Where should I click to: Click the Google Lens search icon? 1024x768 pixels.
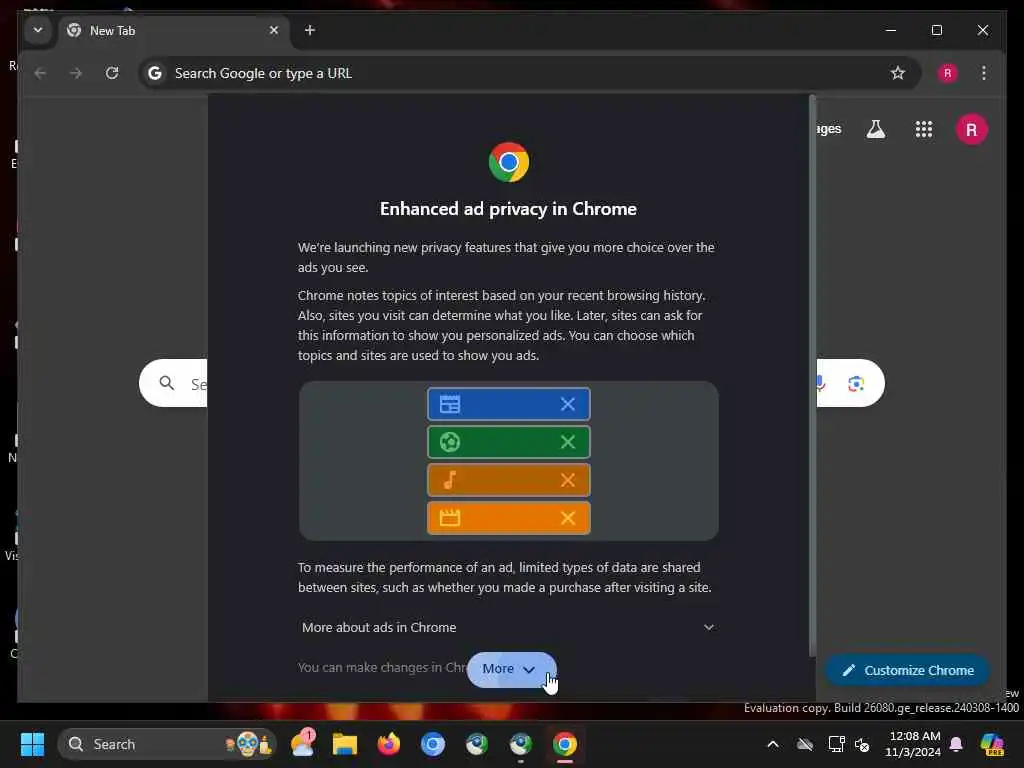point(856,383)
